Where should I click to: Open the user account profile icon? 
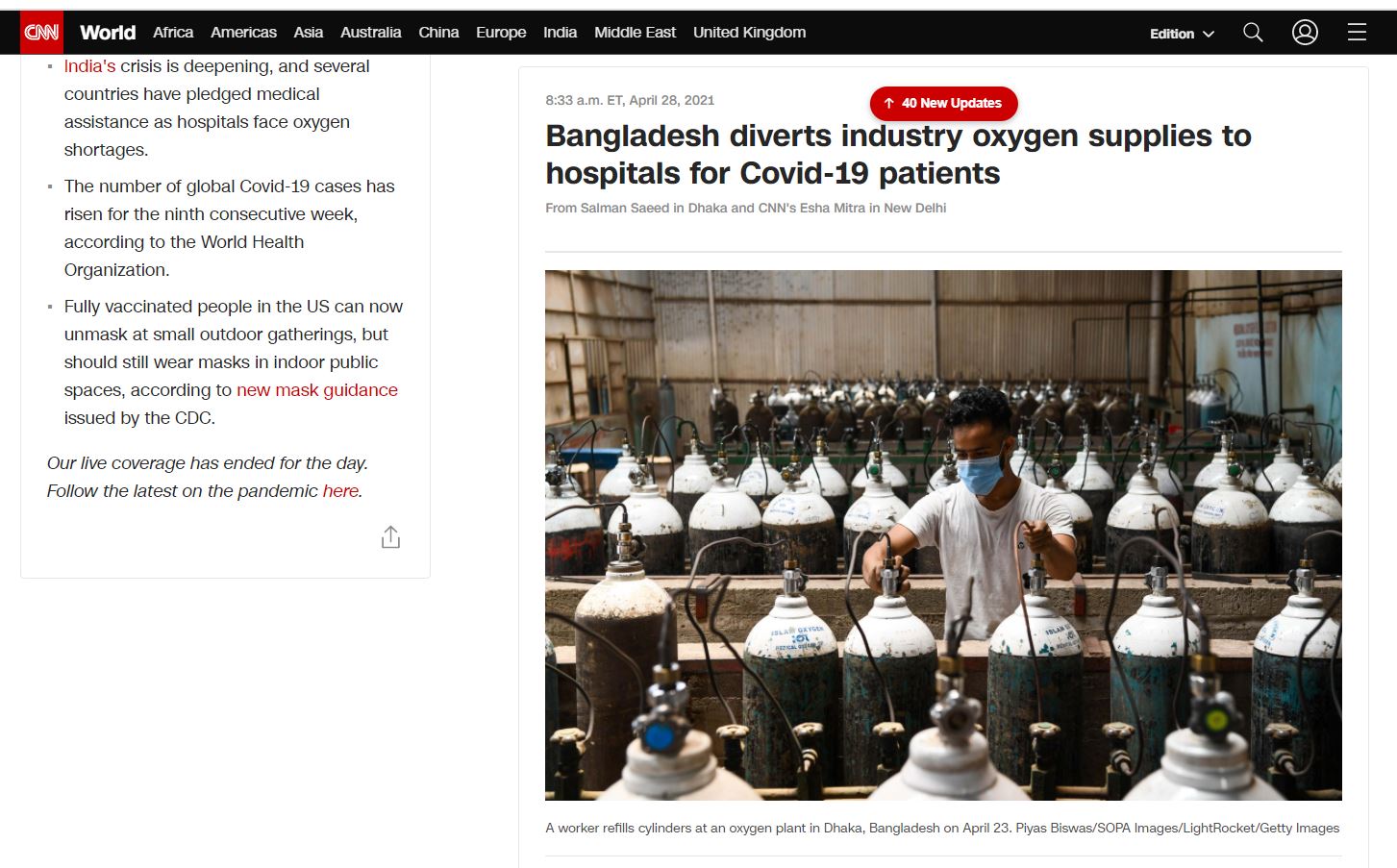point(1305,33)
